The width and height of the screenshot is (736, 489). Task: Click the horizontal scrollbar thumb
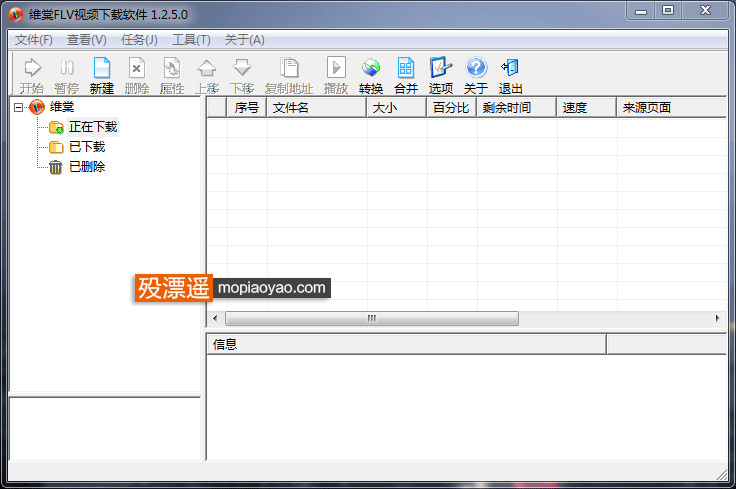coord(372,319)
